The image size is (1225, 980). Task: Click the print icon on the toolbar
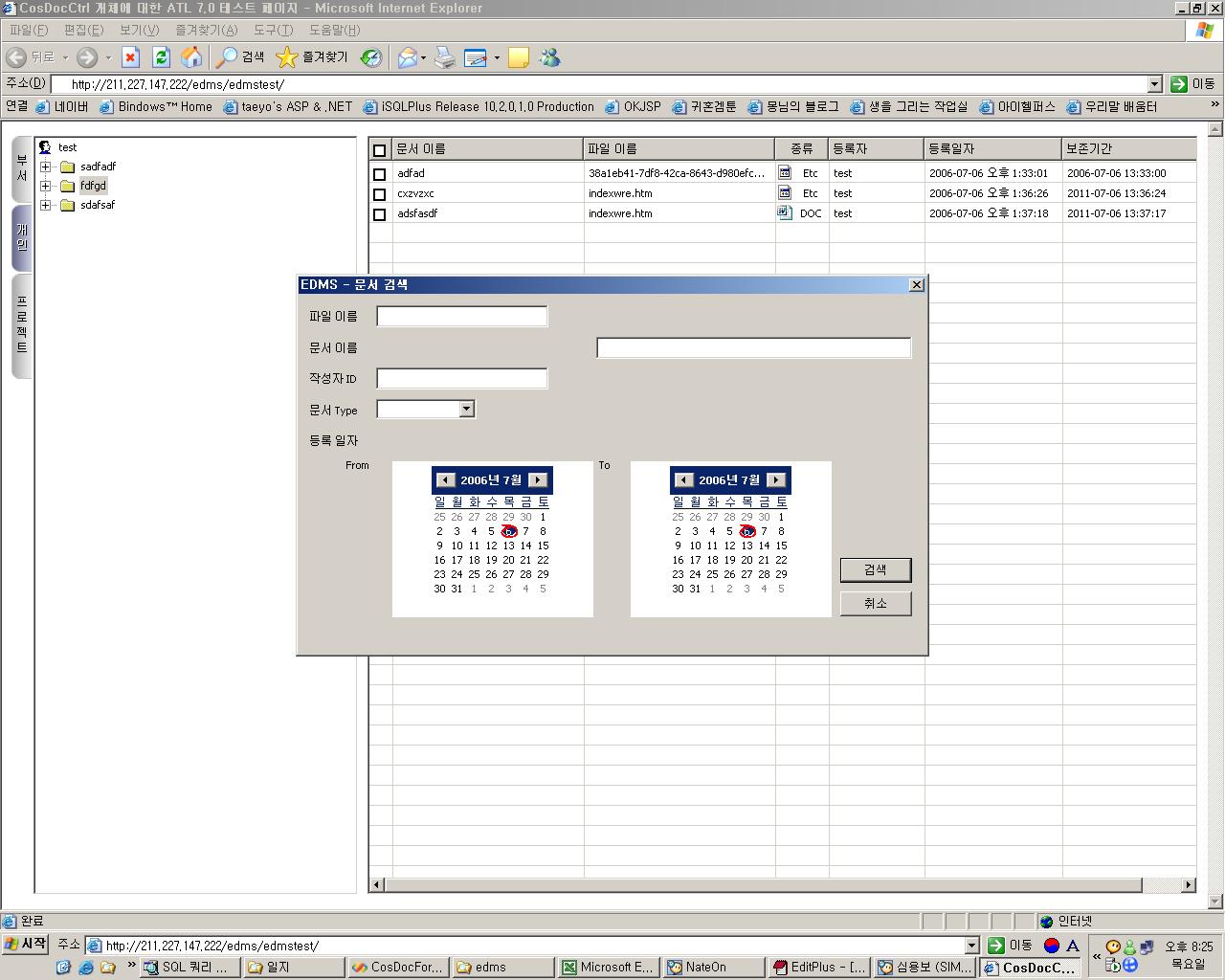pyautogui.click(x=443, y=57)
